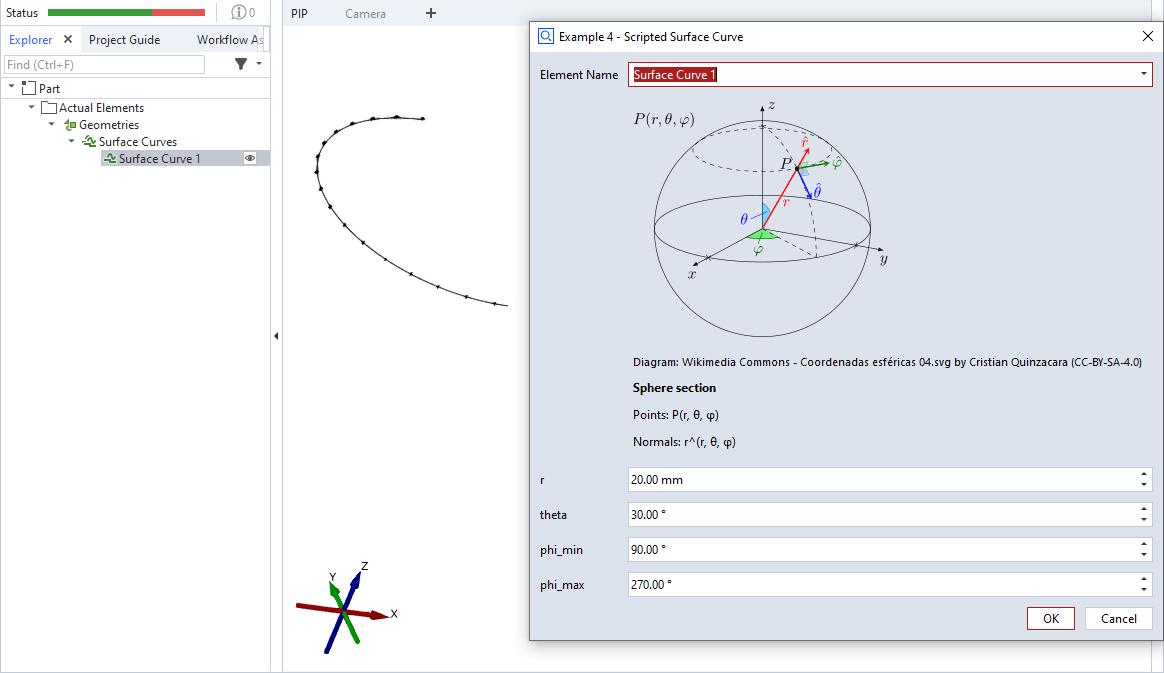
Task: Open the filter dropdown arrow
Action: 259,64
